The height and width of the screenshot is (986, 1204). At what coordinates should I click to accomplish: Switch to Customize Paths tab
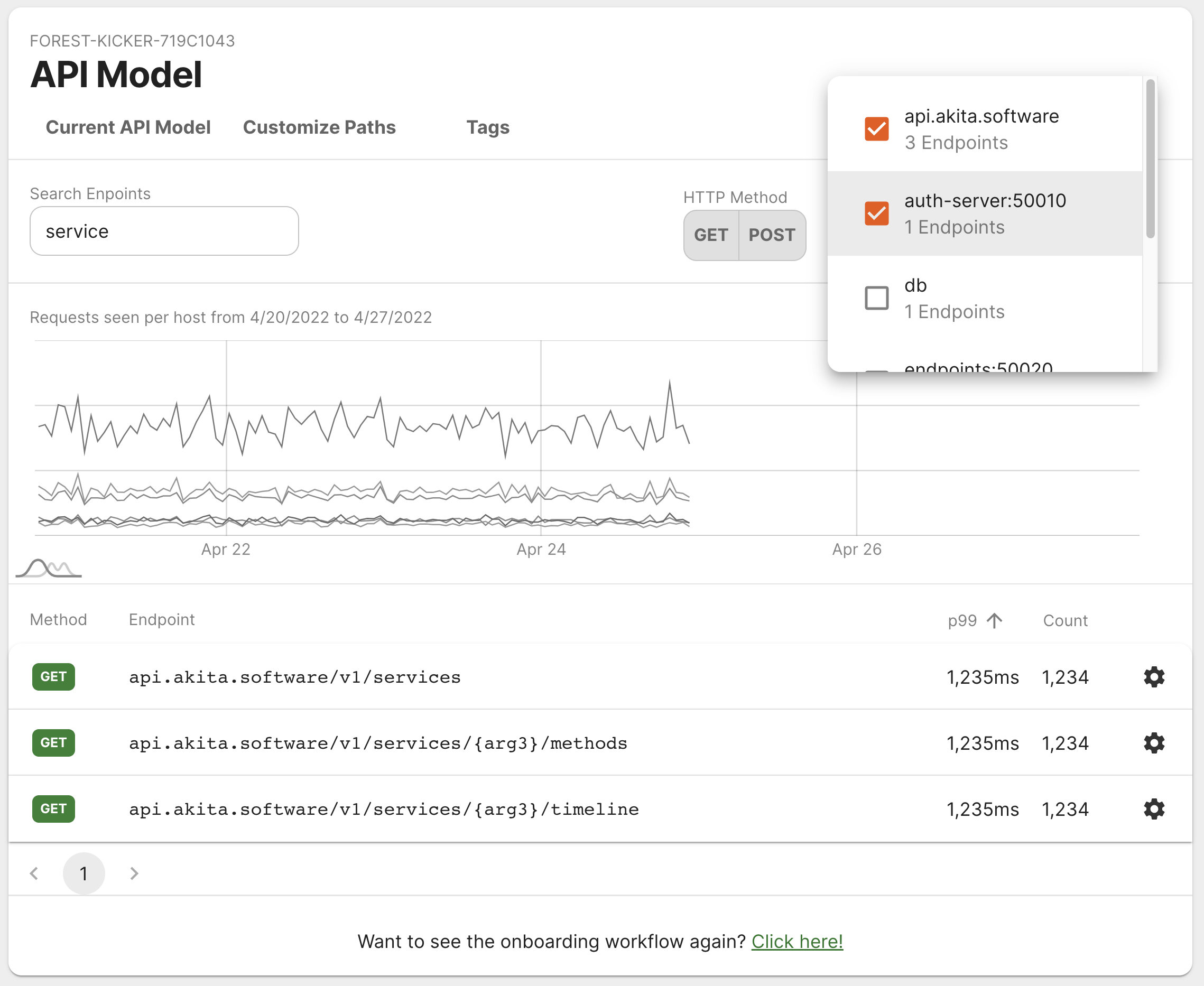pyautogui.click(x=319, y=127)
